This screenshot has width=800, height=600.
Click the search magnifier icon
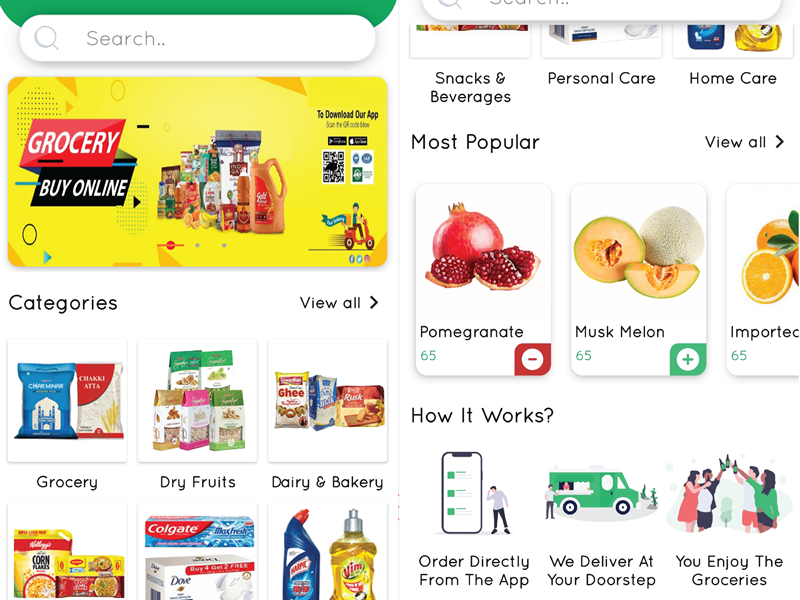pos(46,38)
